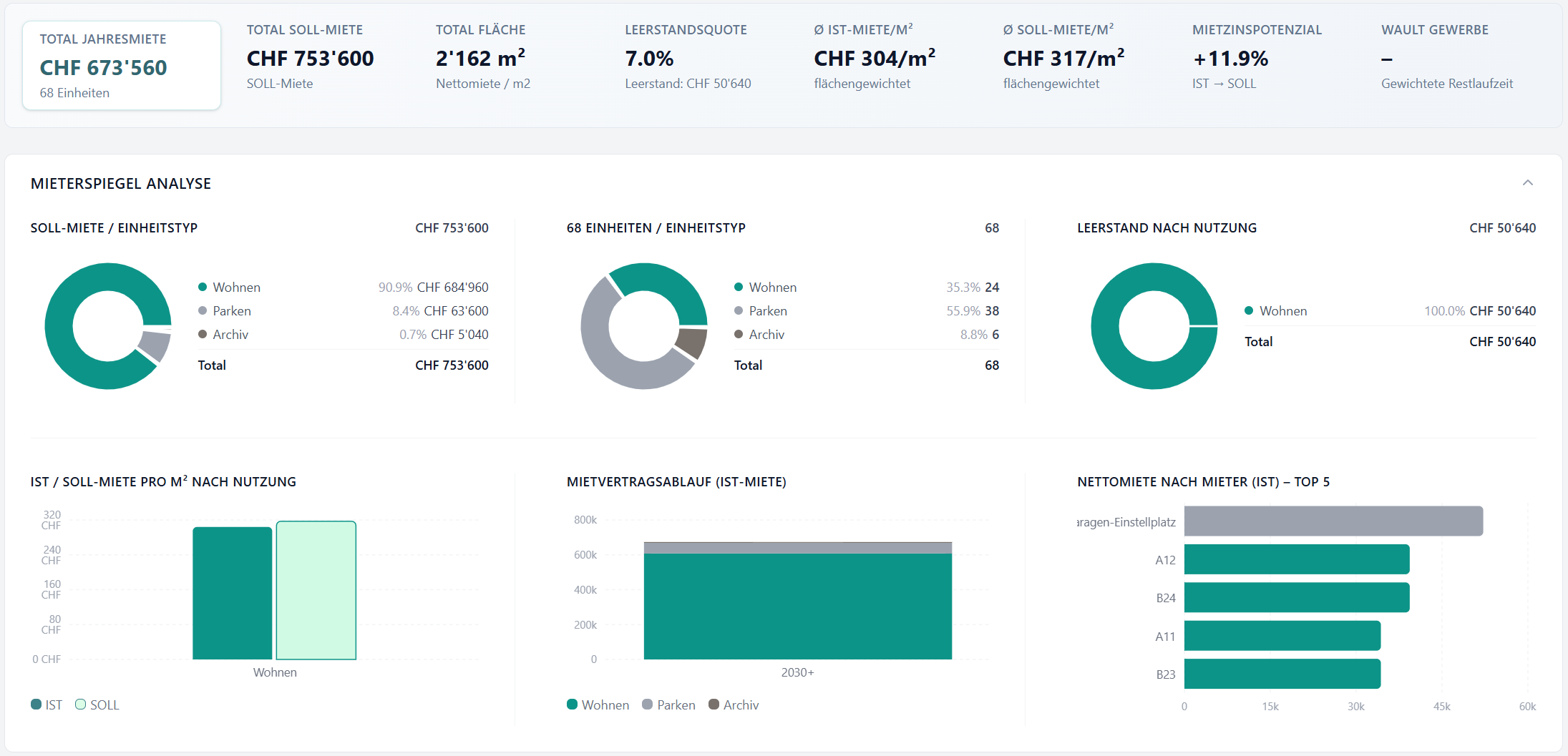Image resolution: width=1568 pixels, height=756 pixels.
Task: Toggle Archiv in the Mietvertragsablauf legend
Action: [734, 705]
